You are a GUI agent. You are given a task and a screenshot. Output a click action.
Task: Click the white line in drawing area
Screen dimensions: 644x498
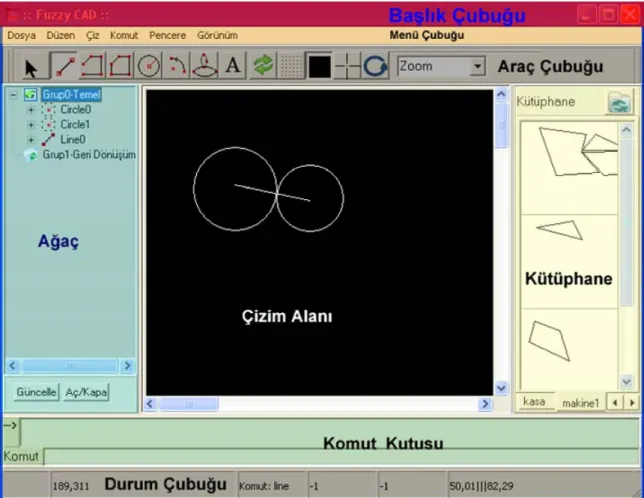tap(271, 193)
